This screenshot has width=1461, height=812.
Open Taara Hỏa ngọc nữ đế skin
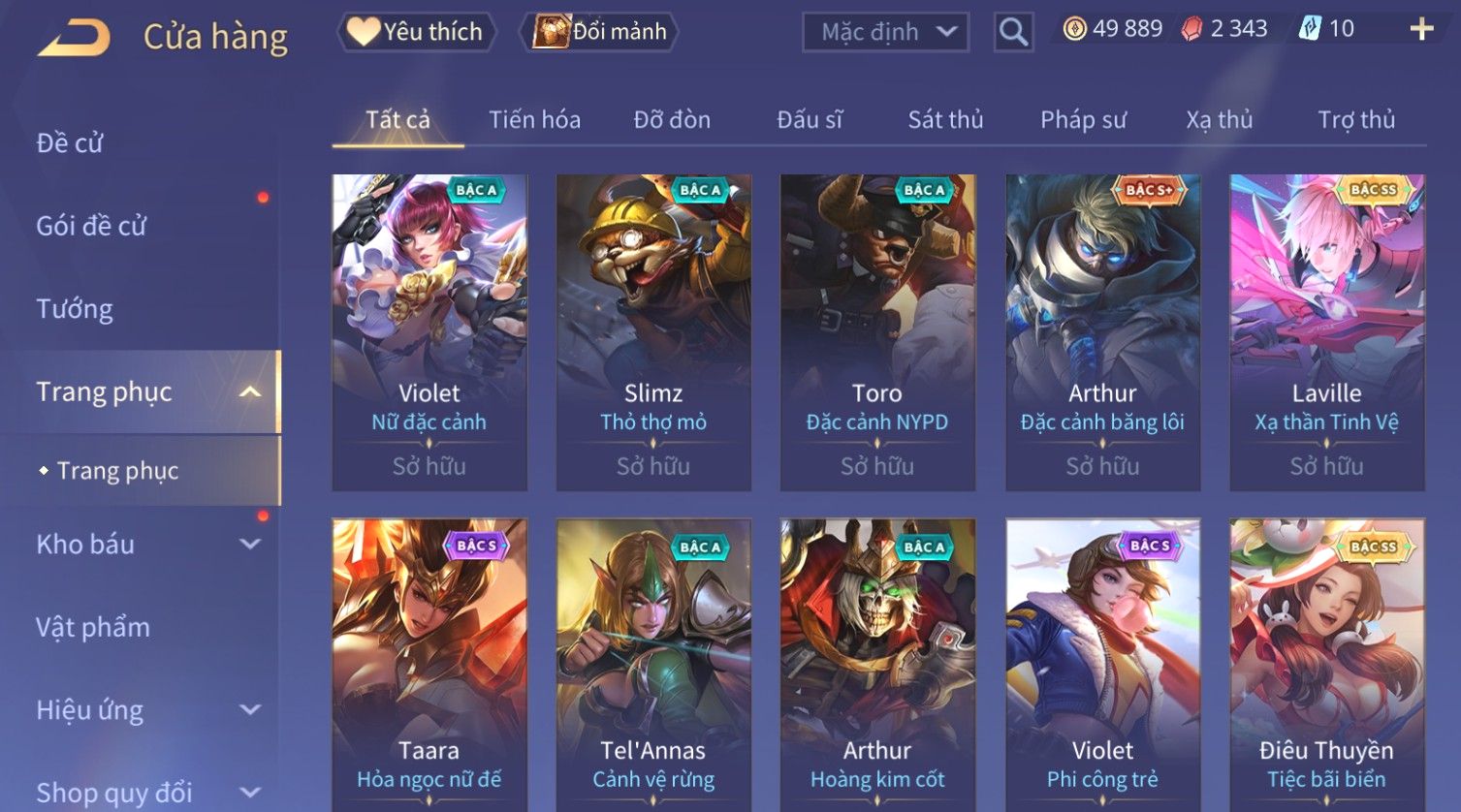tap(429, 665)
